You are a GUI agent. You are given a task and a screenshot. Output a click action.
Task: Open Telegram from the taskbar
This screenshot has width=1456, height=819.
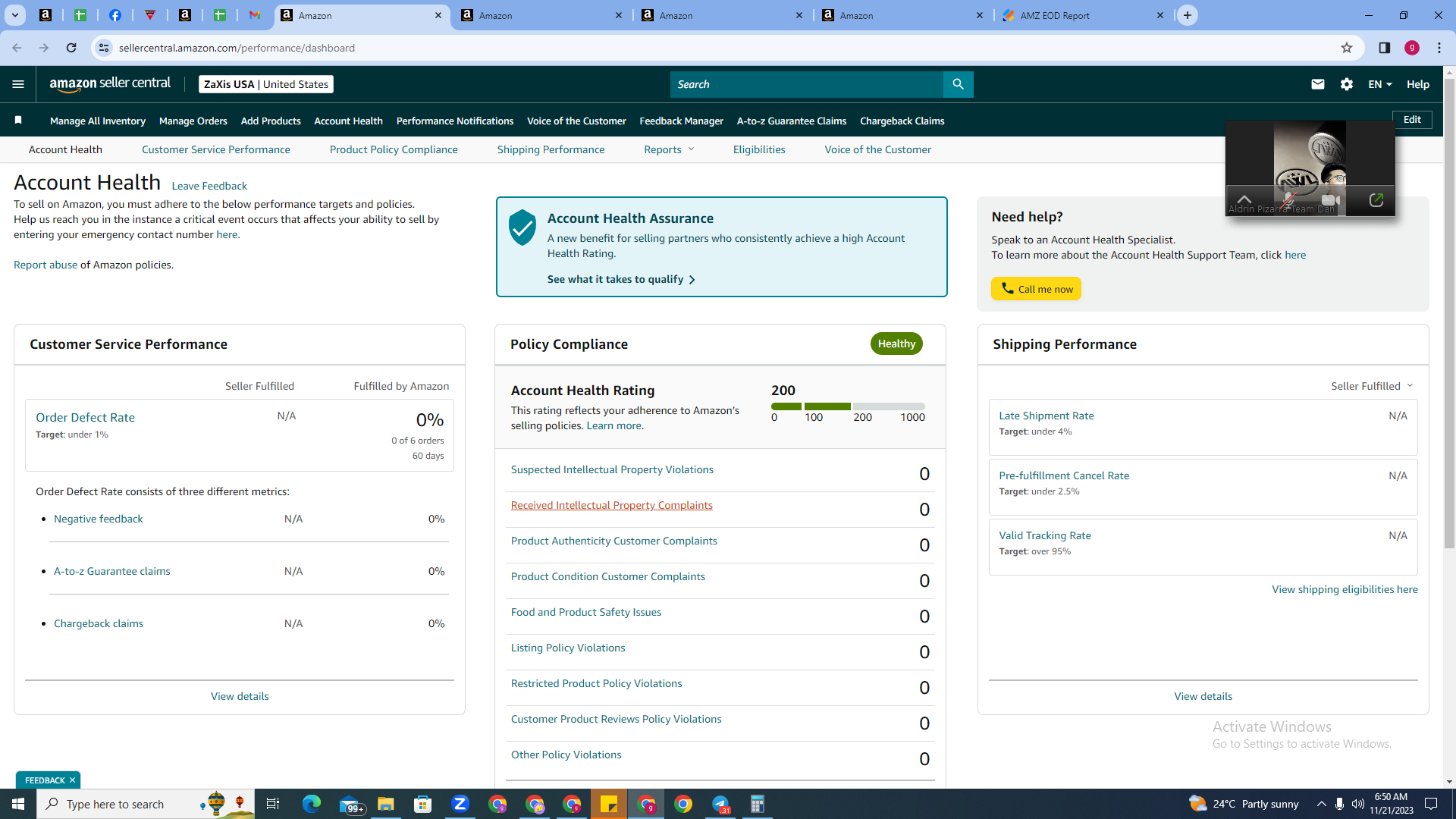pyautogui.click(x=720, y=804)
